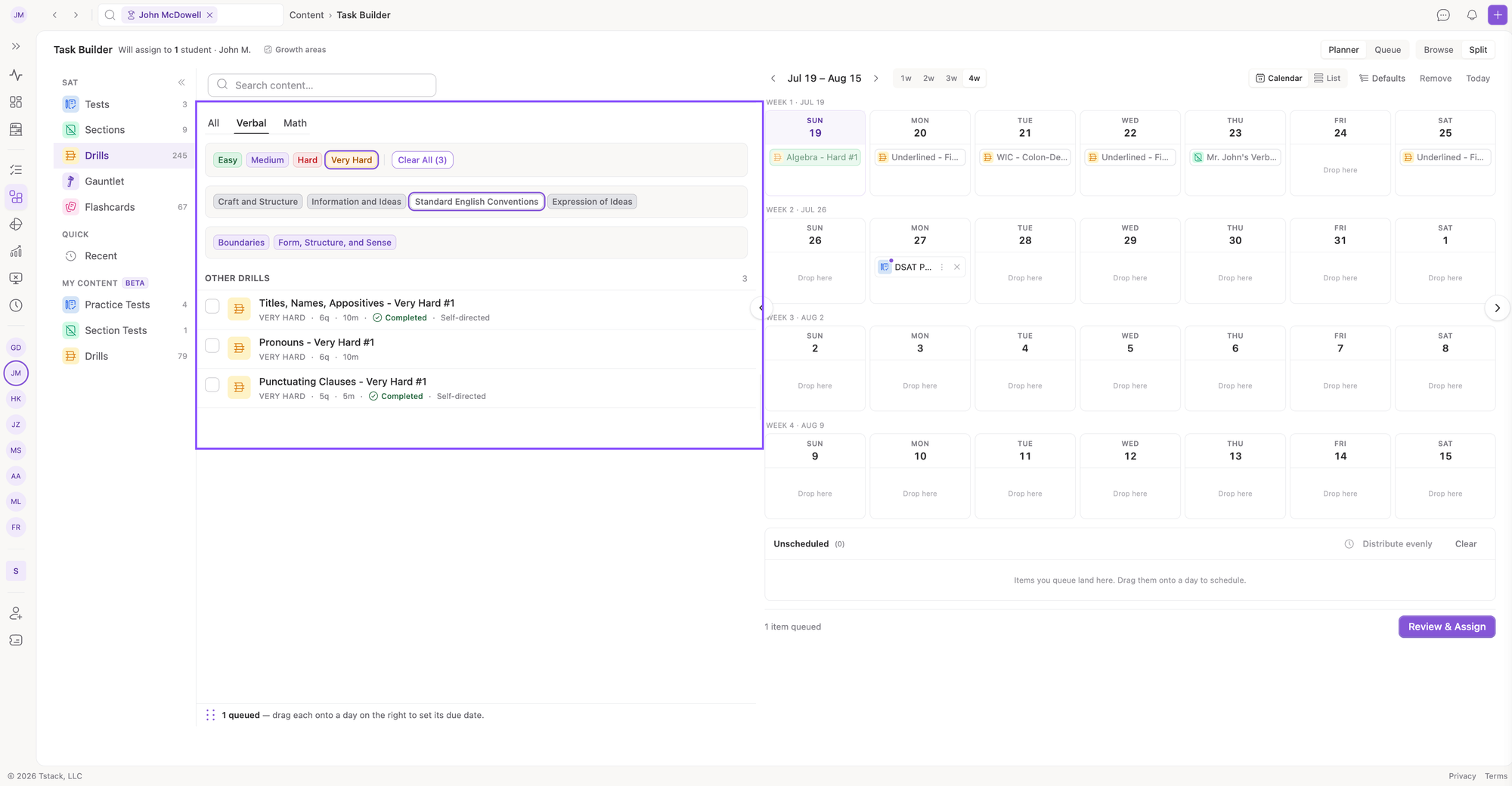The width and height of the screenshot is (1512, 786).
Task: Toggle the Information and Ideas filter
Action: click(356, 202)
